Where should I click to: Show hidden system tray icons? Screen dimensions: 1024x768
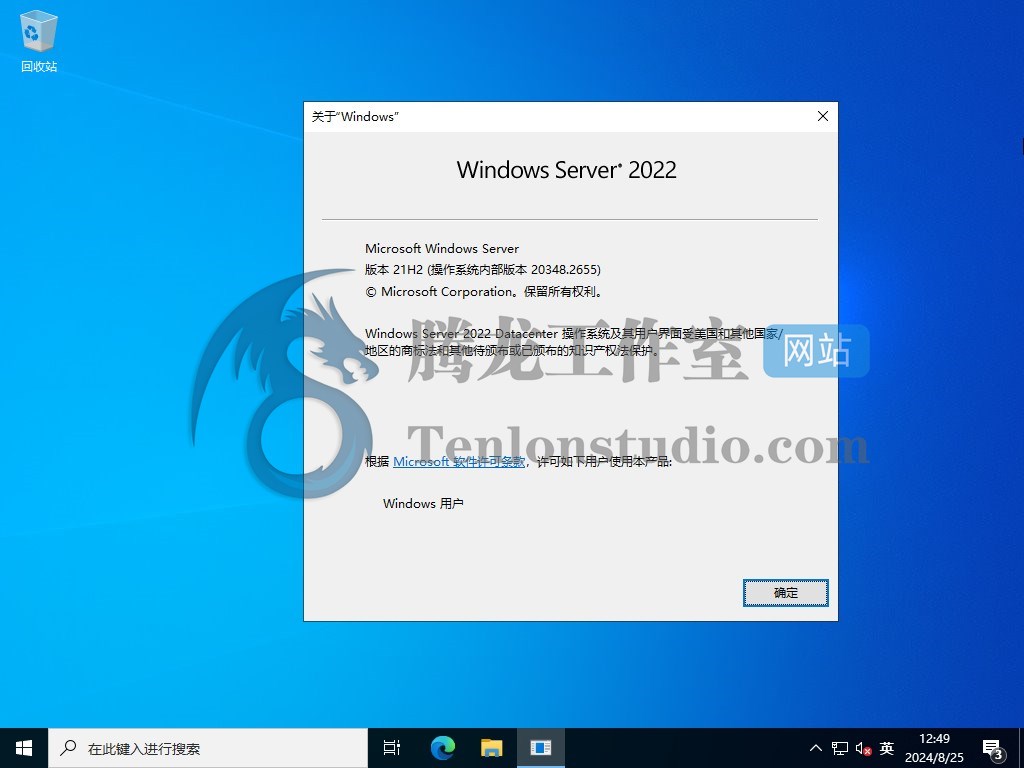click(x=816, y=748)
